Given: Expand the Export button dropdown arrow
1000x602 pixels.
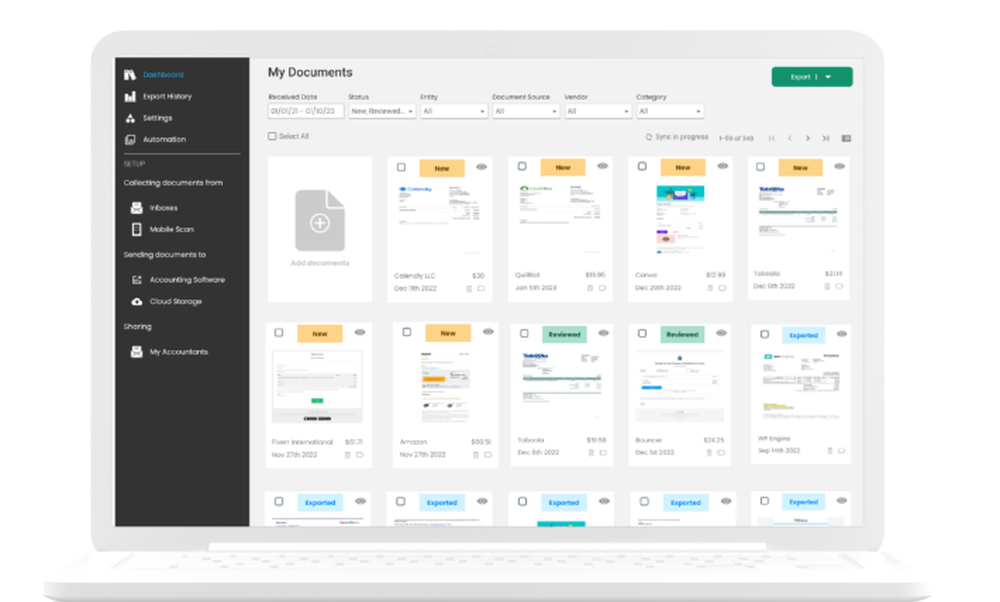Looking at the screenshot, I should point(828,77).
